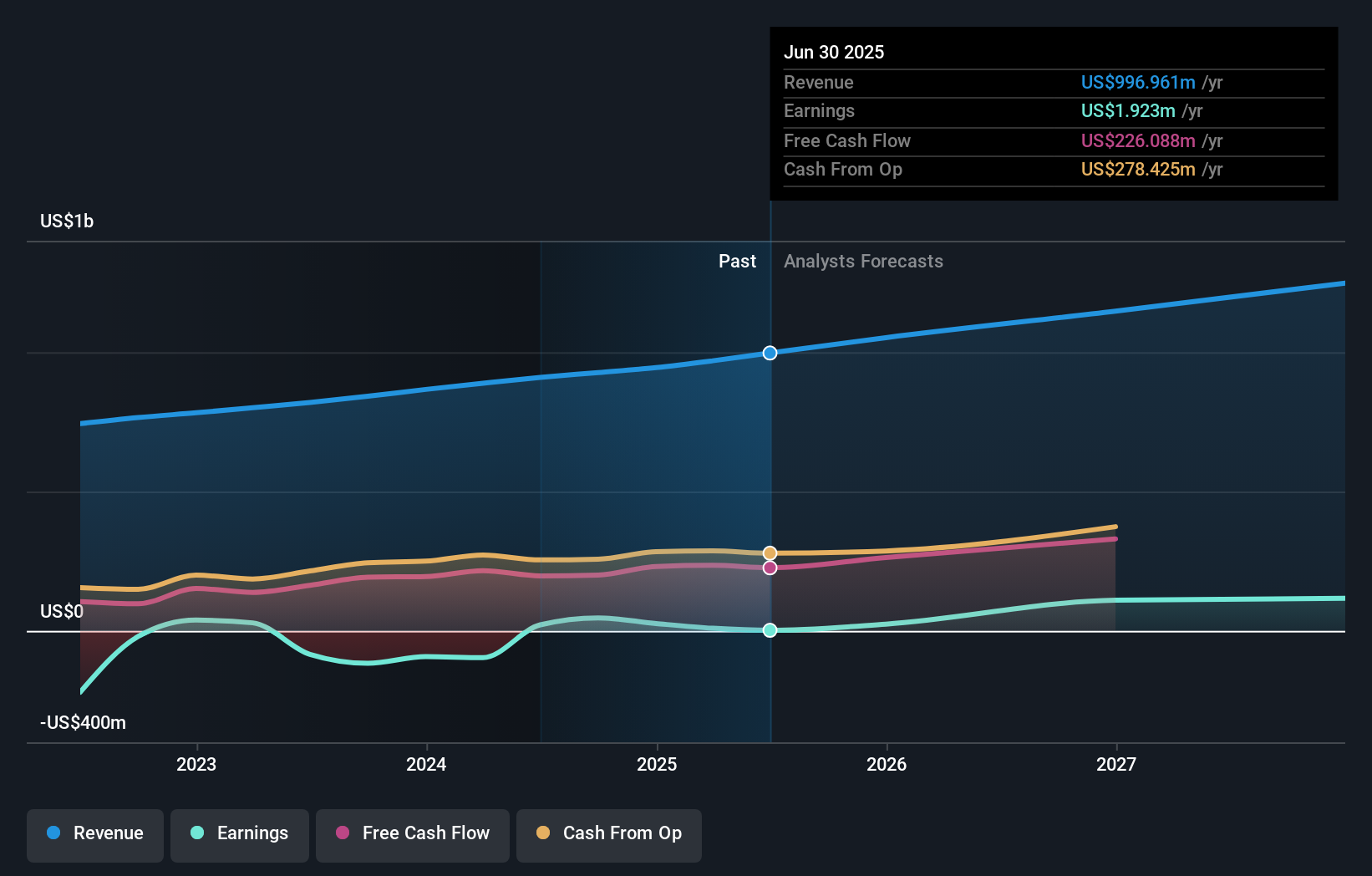Click the Earnings row label in tooltip
The width and height of the screenshot is (1372, 876).
820,110
